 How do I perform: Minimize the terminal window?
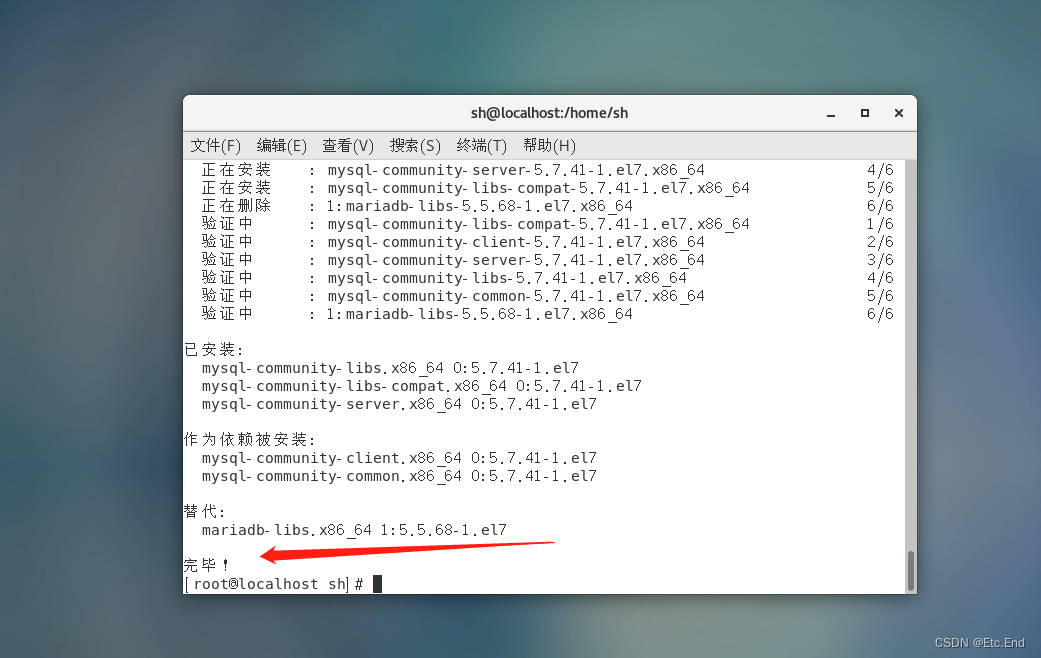831,114
